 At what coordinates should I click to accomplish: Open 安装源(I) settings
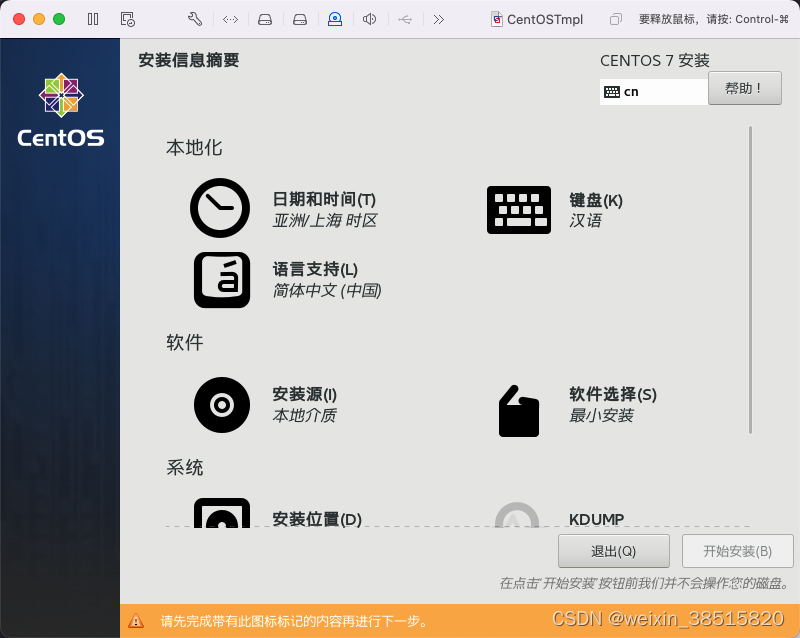305,394
